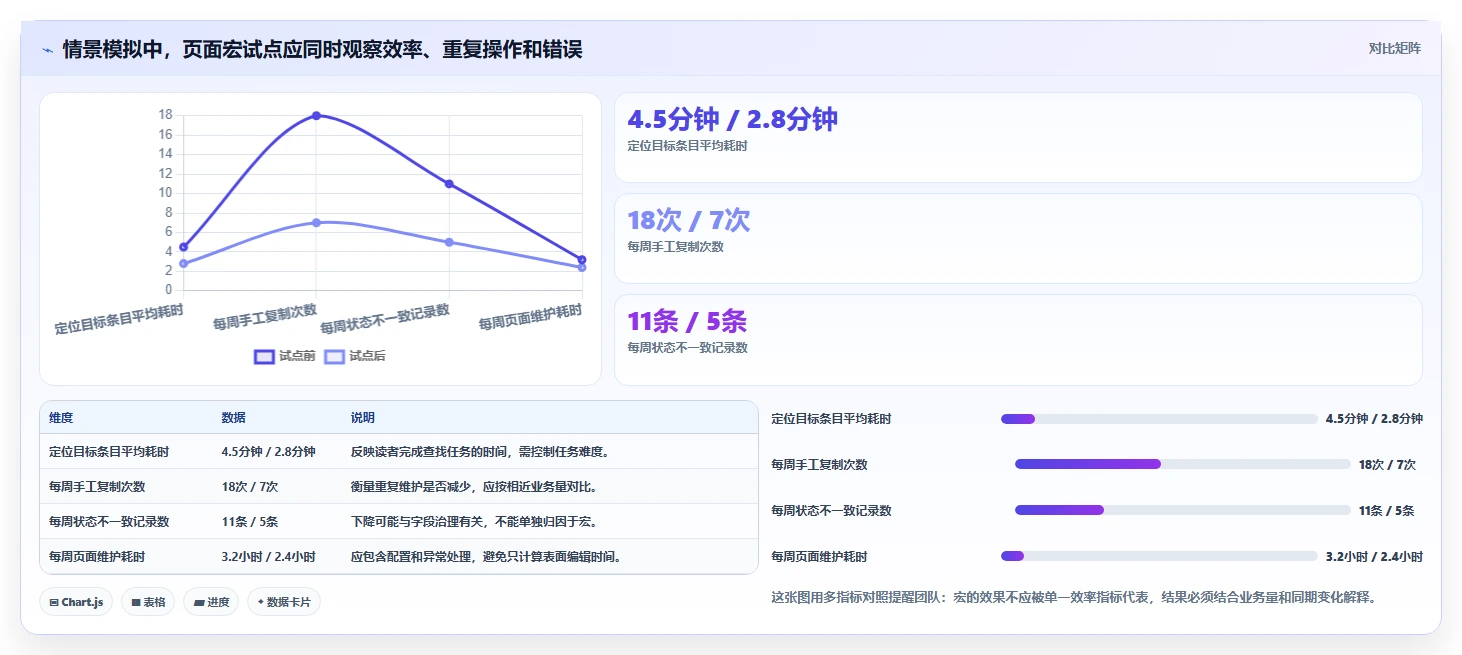The height and width of the screenshot is (655, 1462).
Task: Click the 表格 chip icon
Action: coord(136,602)
